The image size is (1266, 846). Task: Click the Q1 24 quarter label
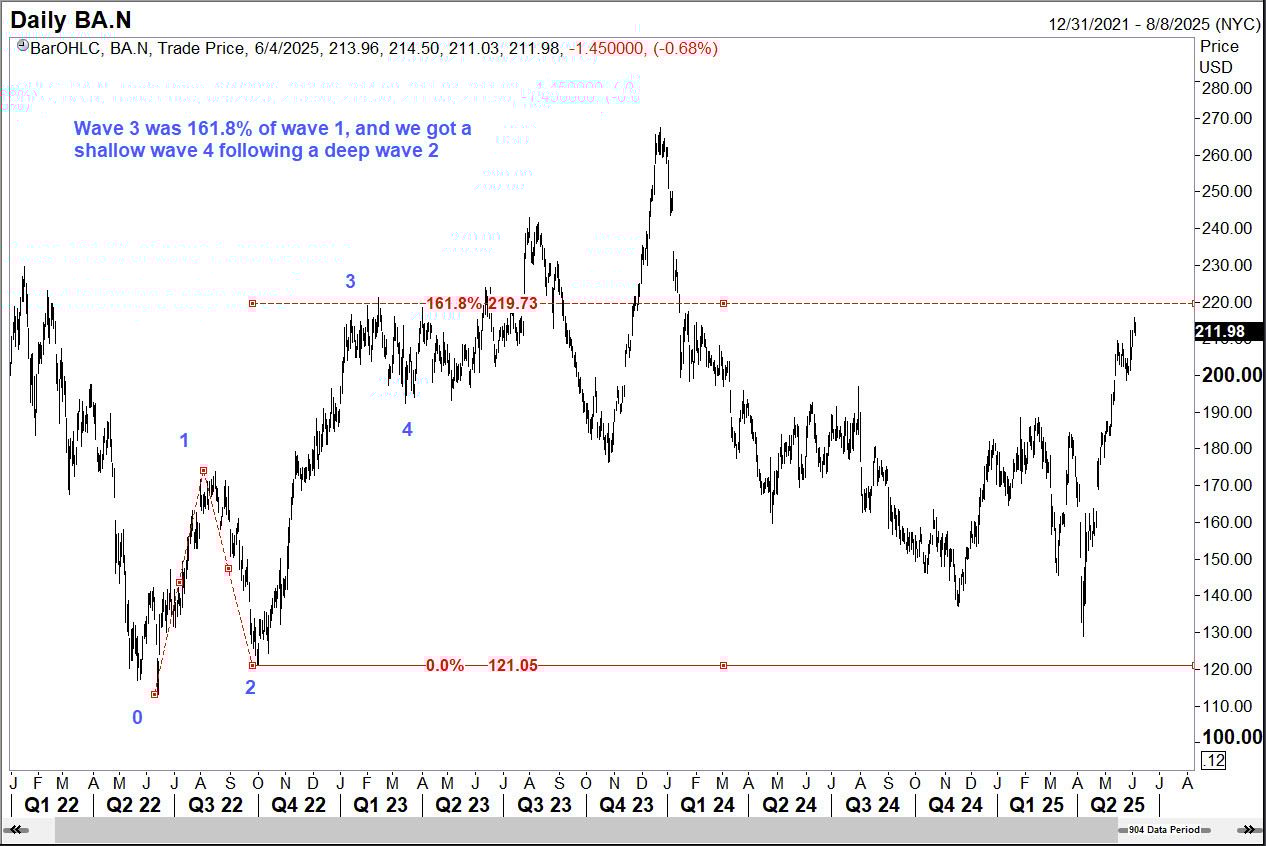706,804
